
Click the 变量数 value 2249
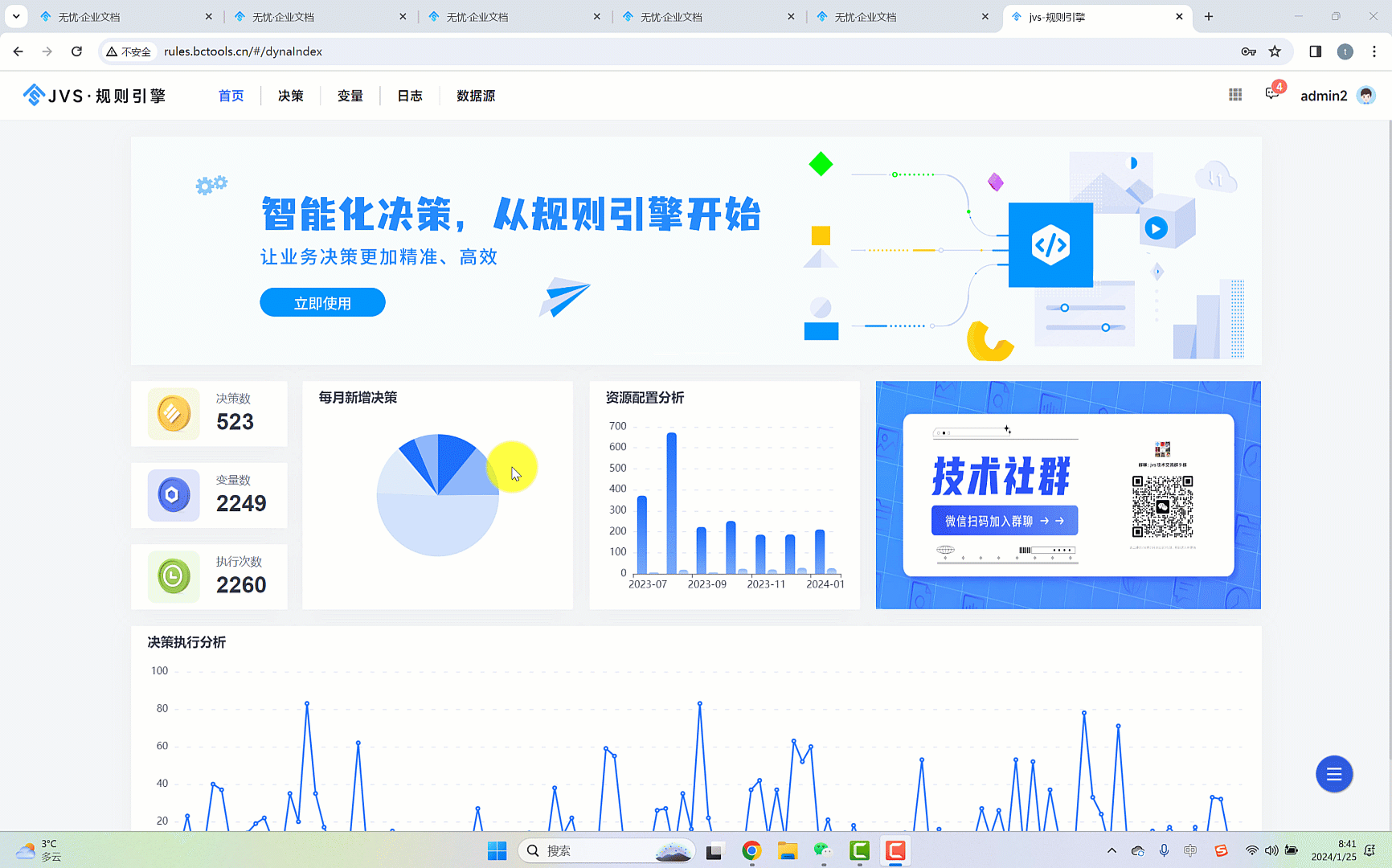241,503
